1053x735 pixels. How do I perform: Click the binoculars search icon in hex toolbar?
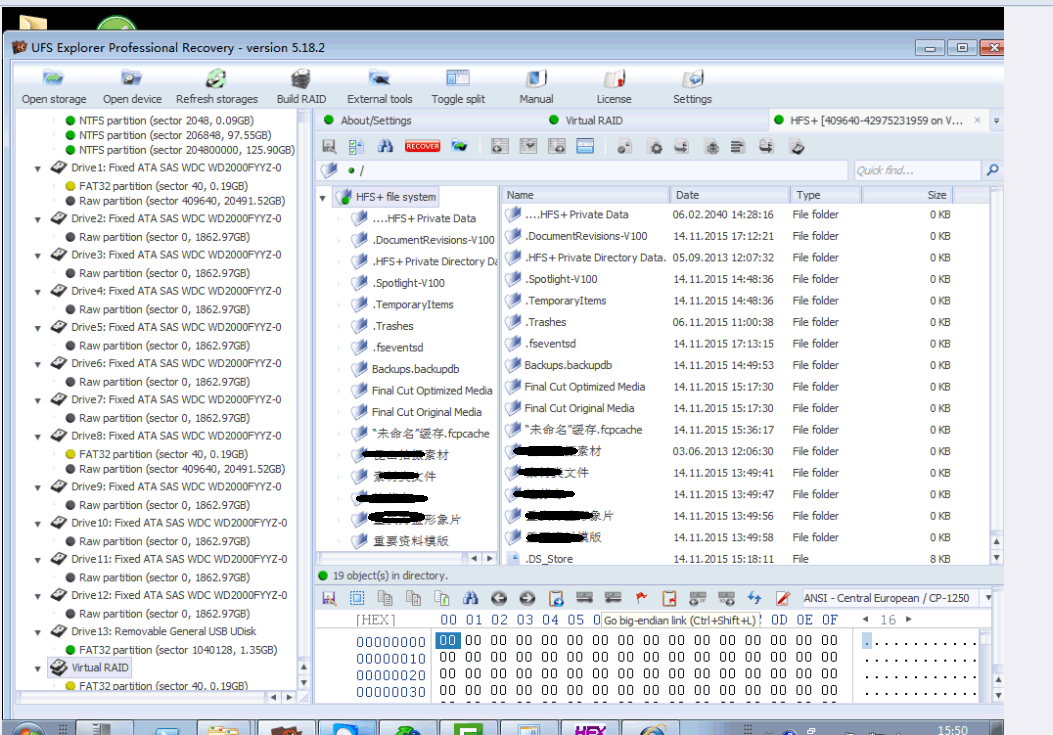pyautogui.click(x=470, y=598)
